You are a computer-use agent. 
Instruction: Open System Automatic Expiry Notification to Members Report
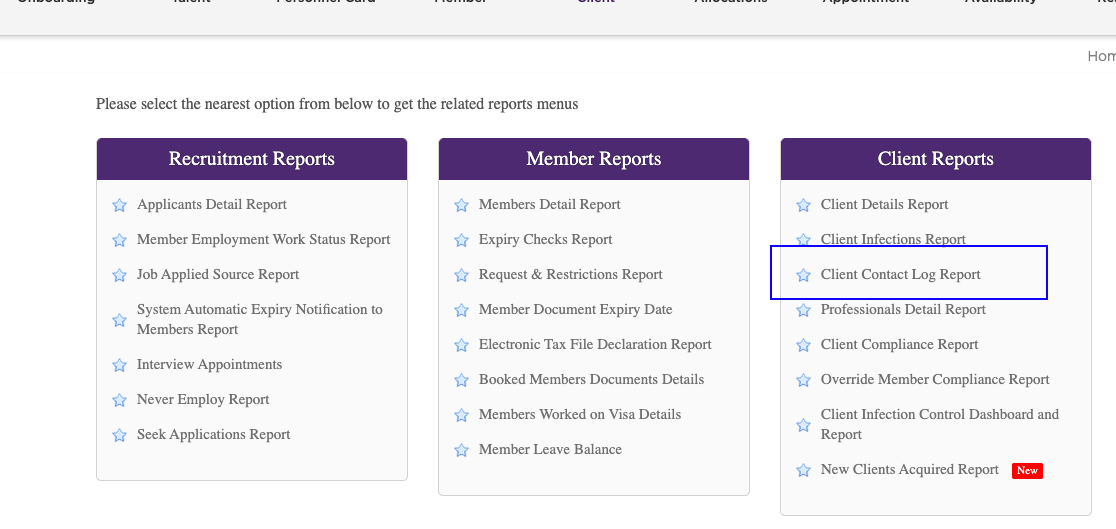coord(260,320)
